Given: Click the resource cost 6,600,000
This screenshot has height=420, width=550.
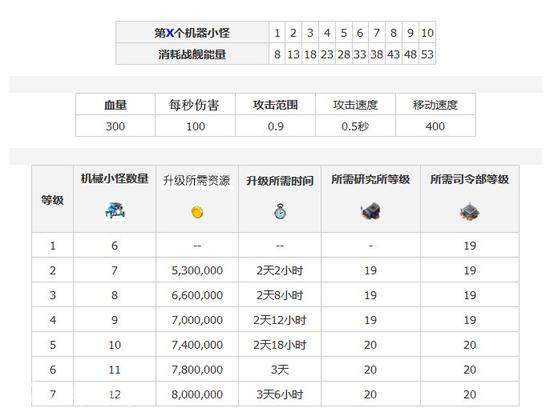Looking at the screenshot, I should click(x=197, y=295).
